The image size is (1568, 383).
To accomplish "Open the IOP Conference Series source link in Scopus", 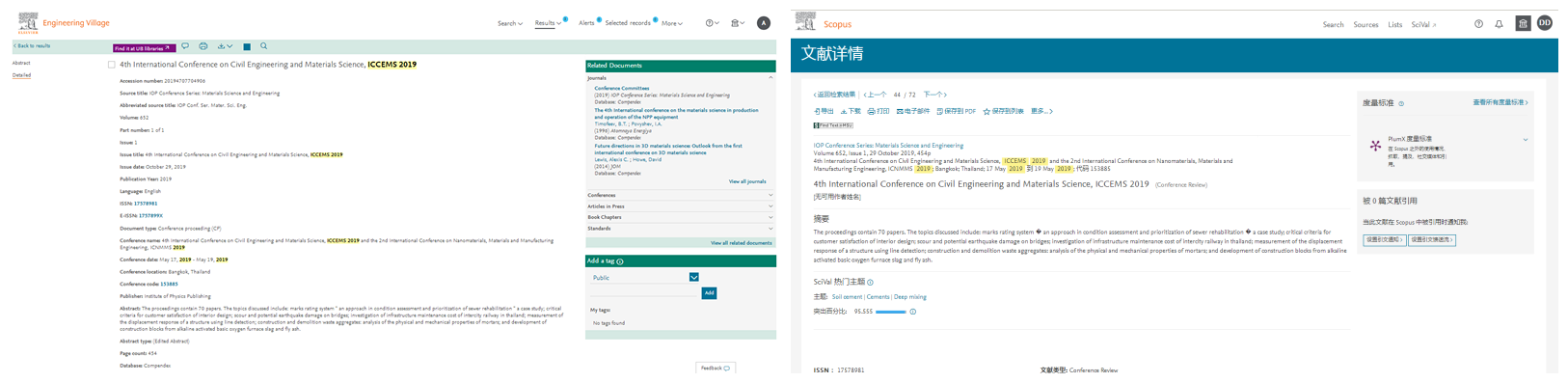I will (x=888, y=146).
